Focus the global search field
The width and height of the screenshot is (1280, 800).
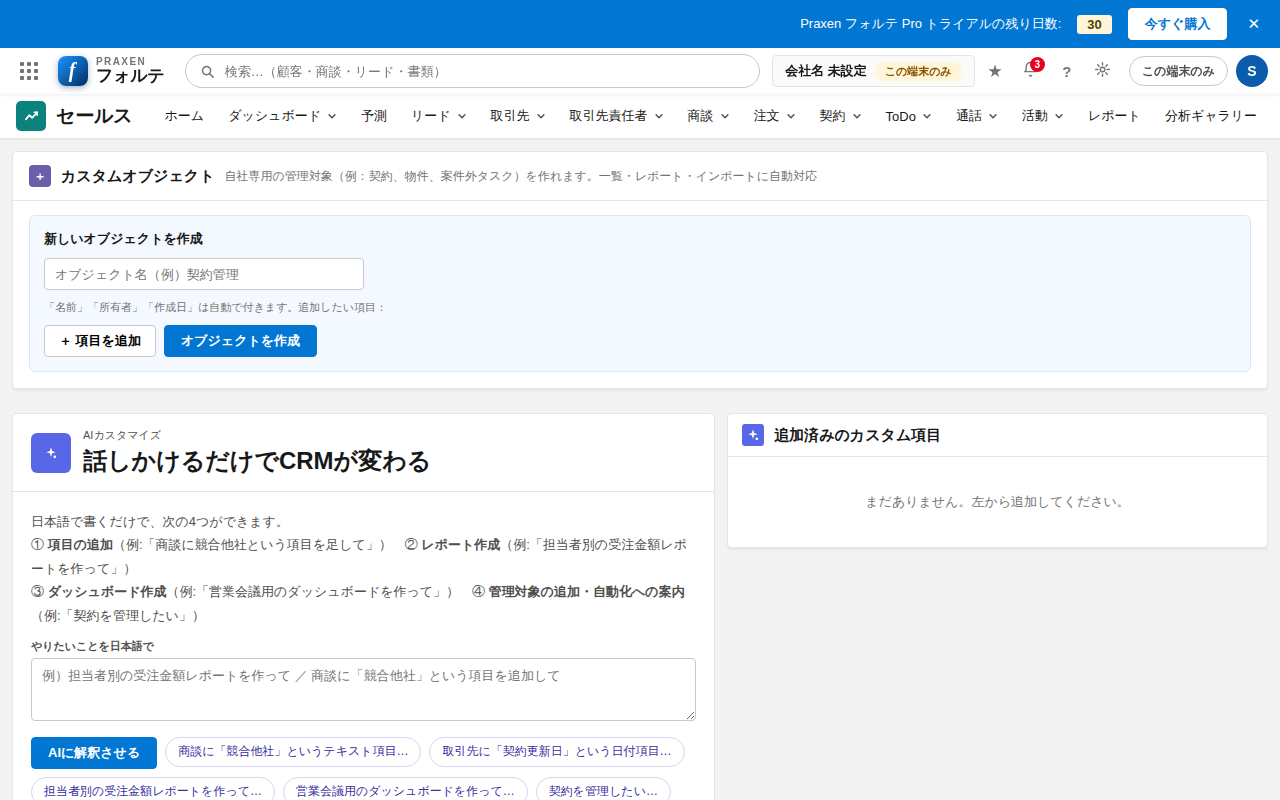click(x=473, y=71)
